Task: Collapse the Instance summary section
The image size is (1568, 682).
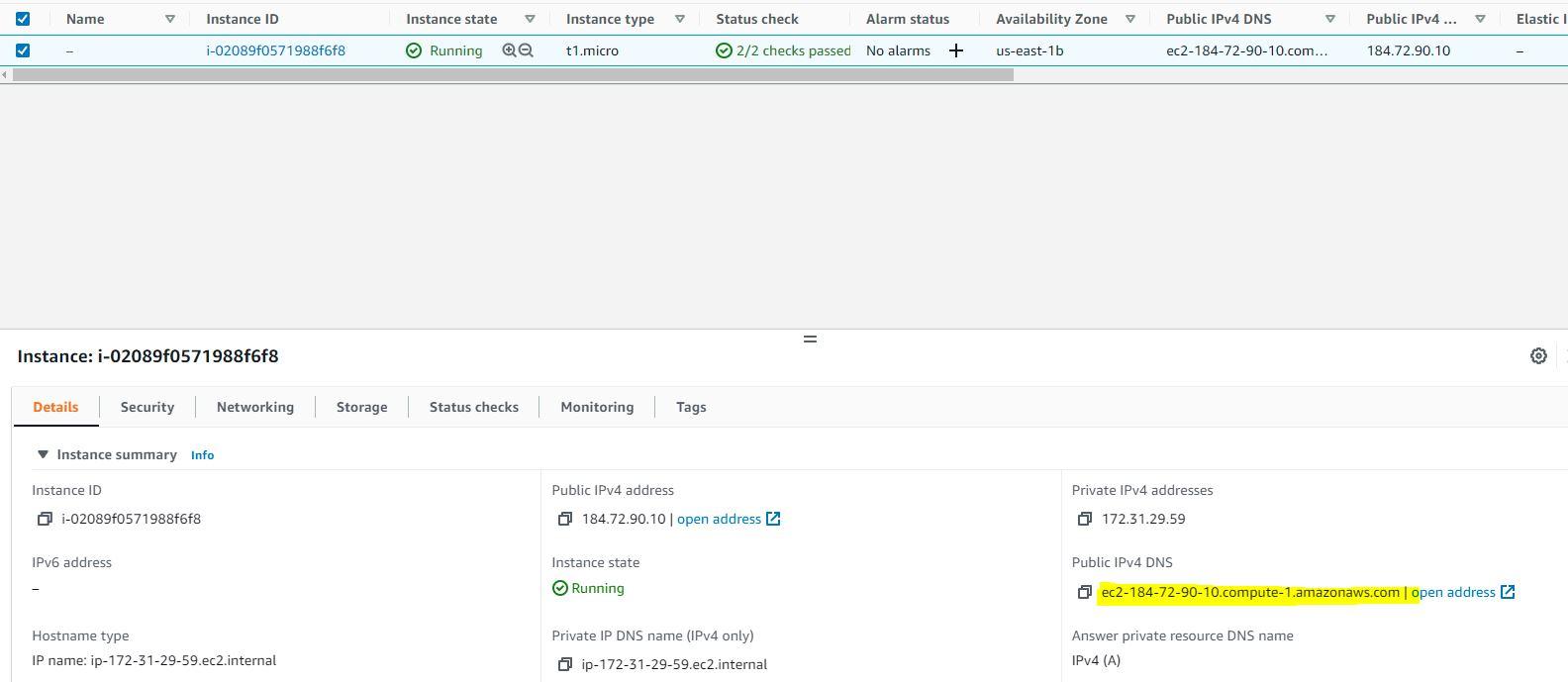Action: coord(43,454)
